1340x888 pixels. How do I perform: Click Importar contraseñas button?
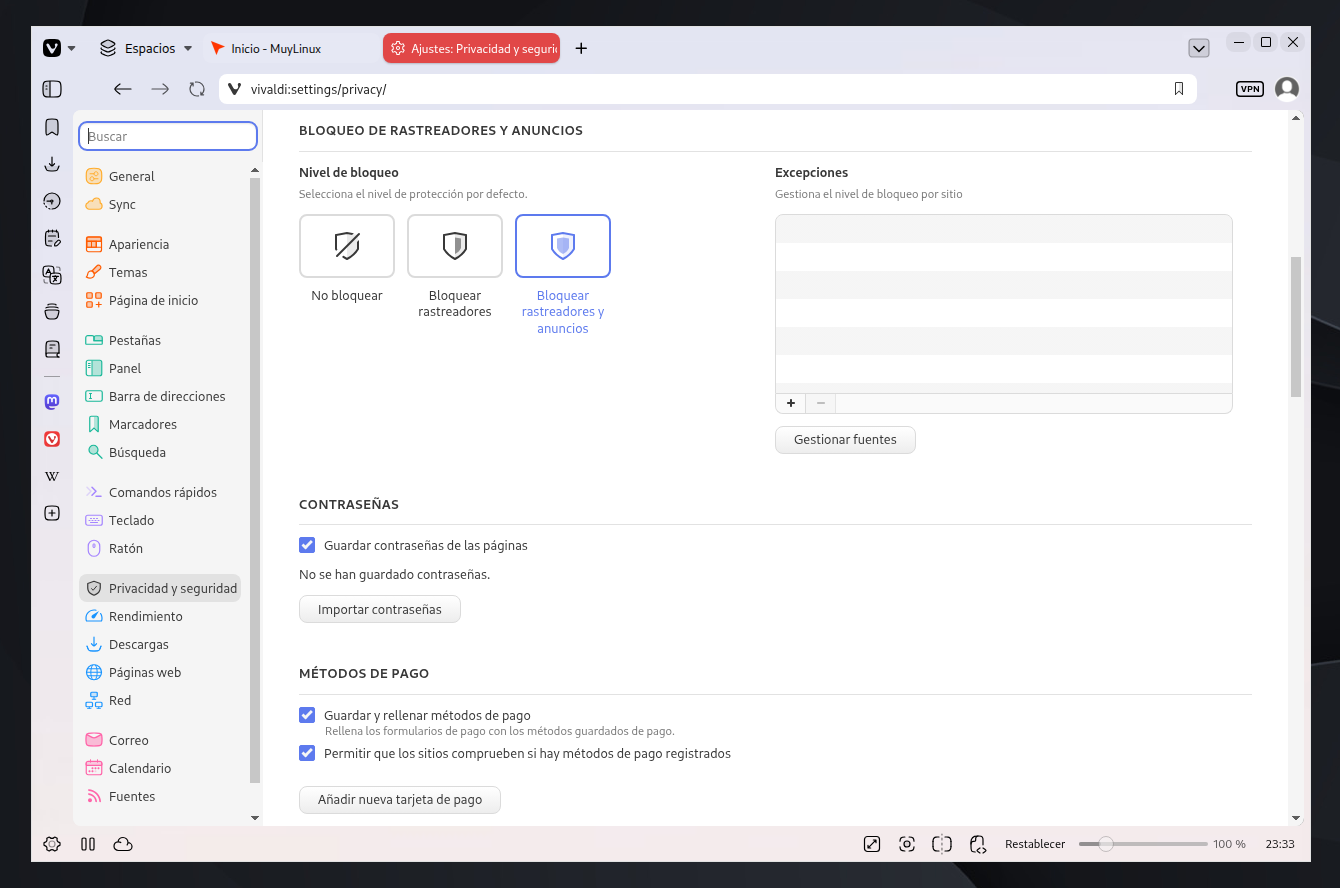(x=380, y=609)
